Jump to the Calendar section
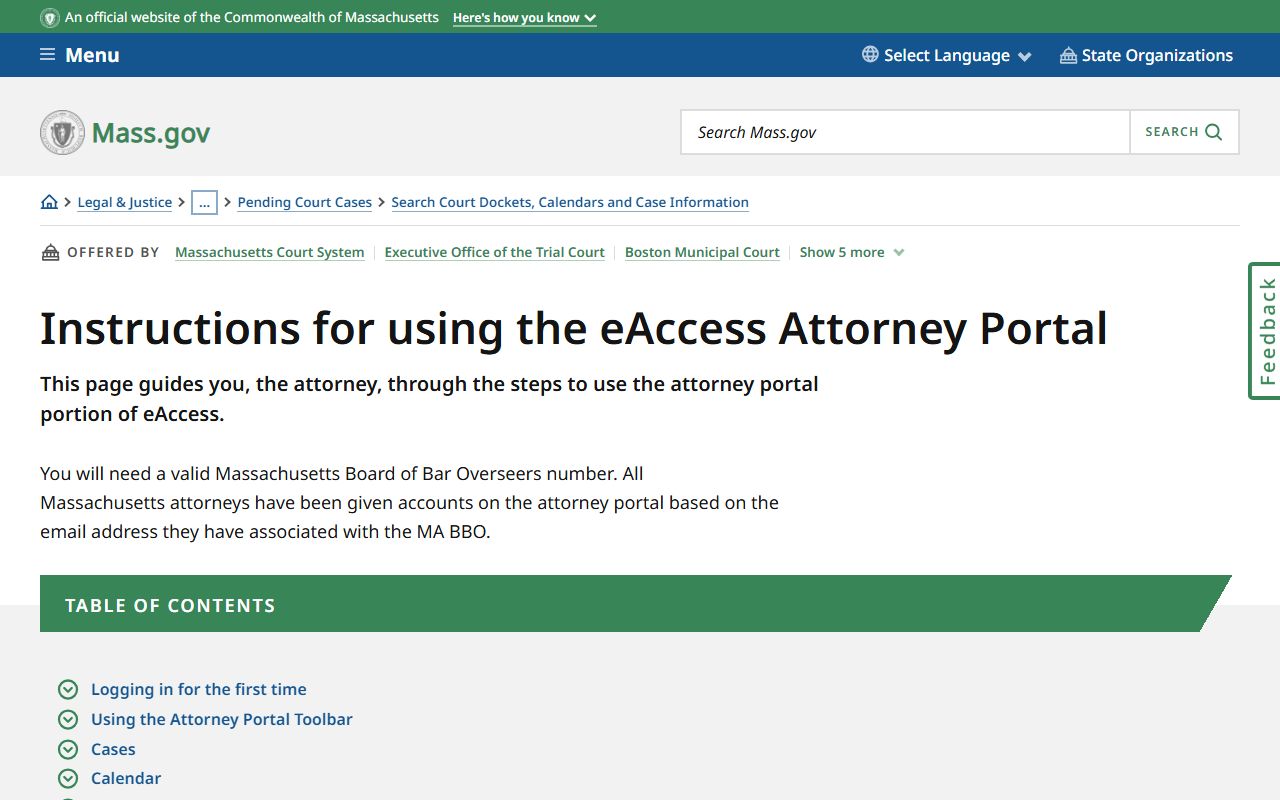The height and width of the screenshot is (800, 1280). (126, 778)
